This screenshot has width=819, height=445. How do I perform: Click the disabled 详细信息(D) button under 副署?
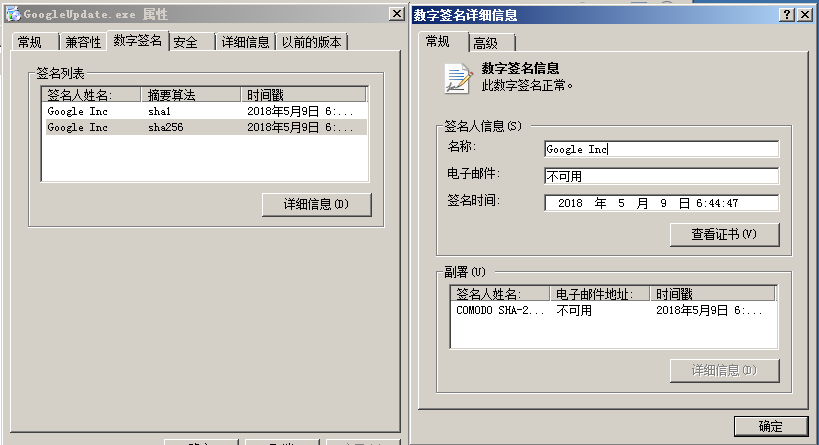[724, 370]
